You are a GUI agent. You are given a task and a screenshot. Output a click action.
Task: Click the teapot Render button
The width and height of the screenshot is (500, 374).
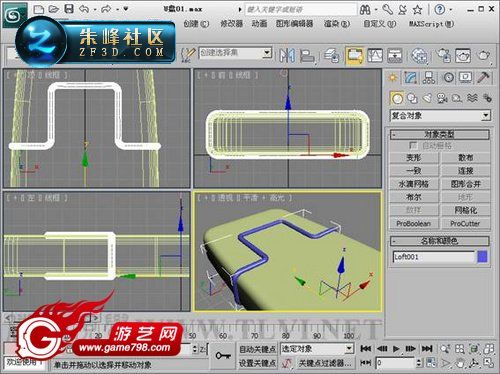483,55
